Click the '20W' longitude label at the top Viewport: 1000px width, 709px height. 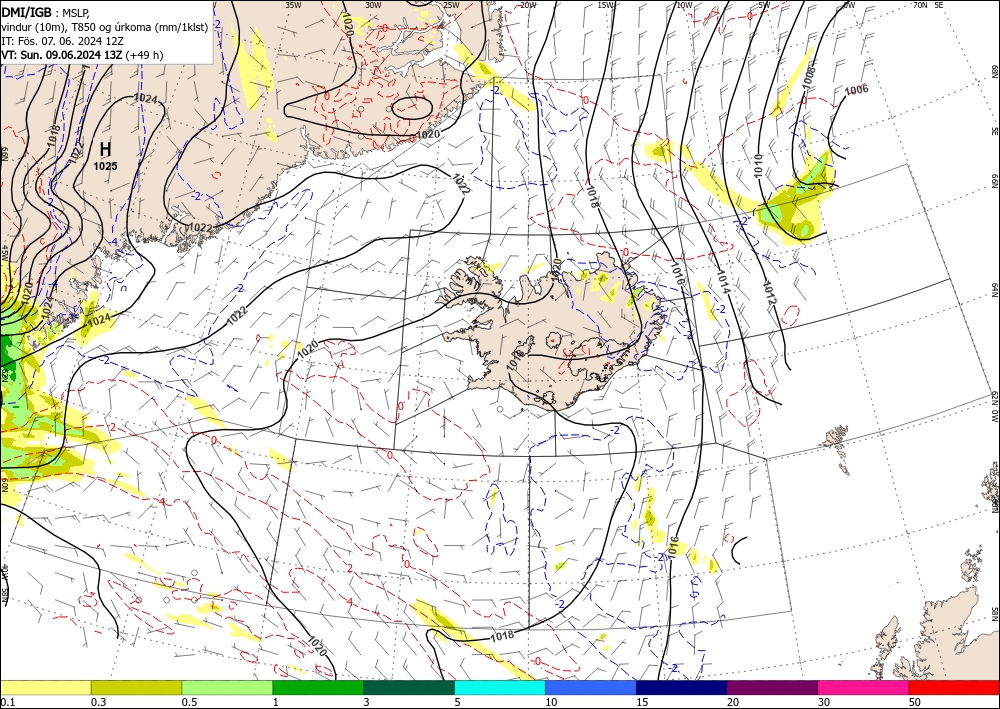pos(528,5)
